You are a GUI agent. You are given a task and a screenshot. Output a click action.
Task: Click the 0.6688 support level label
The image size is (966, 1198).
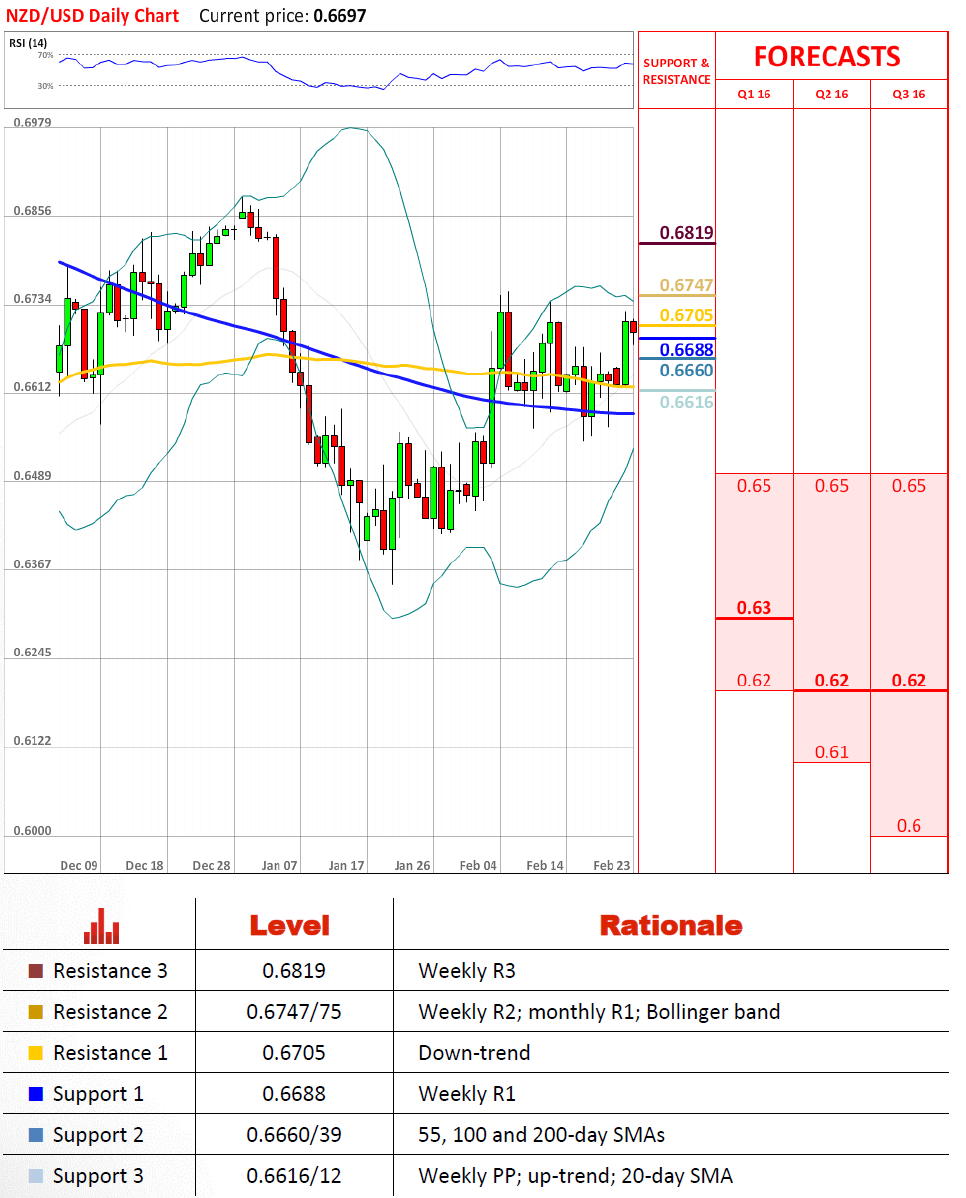coord(686,350)
